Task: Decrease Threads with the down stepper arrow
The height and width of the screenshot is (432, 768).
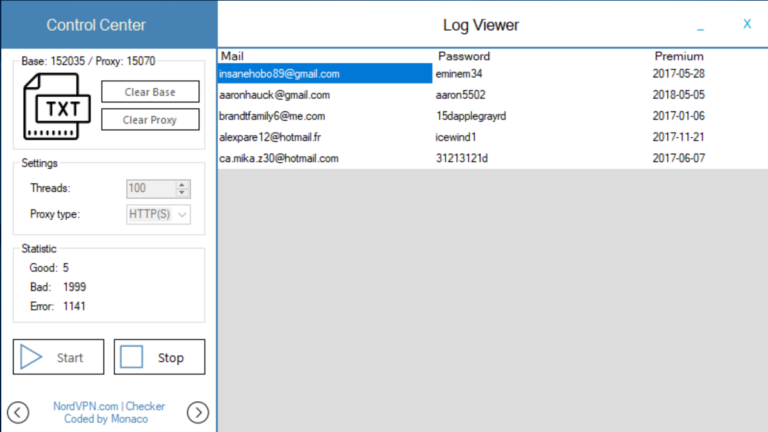Action: tap(182, 192)
